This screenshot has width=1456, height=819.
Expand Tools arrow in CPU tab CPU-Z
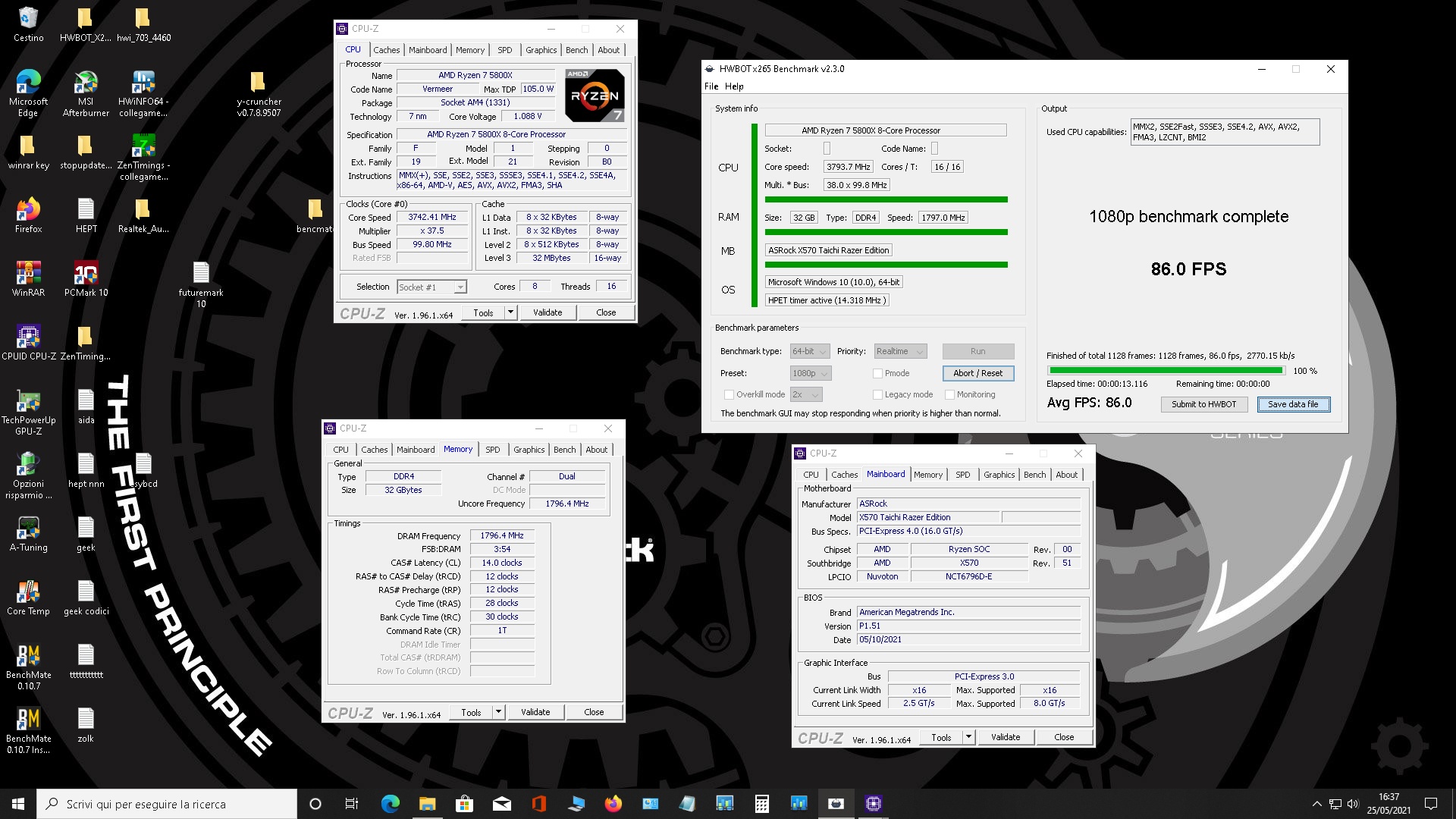coord(510,312)
